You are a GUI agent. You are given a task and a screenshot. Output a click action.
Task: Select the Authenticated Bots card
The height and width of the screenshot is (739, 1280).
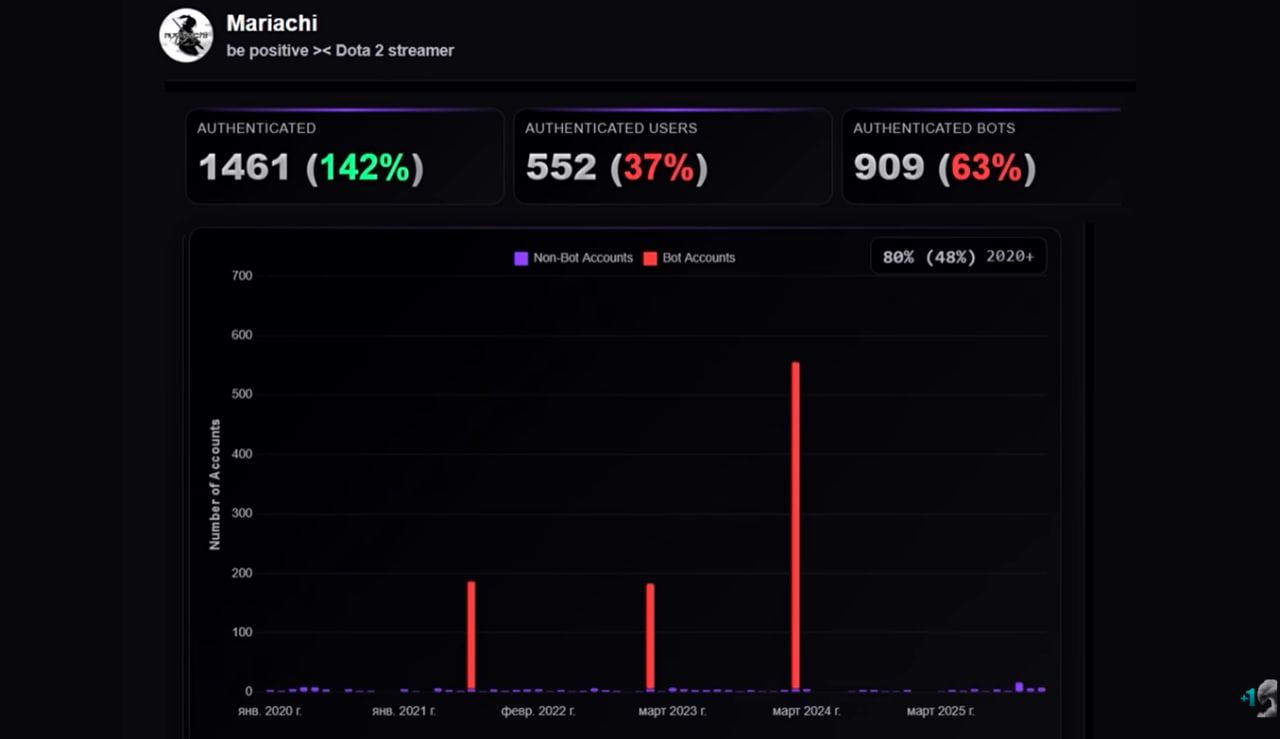coord(980,156)
